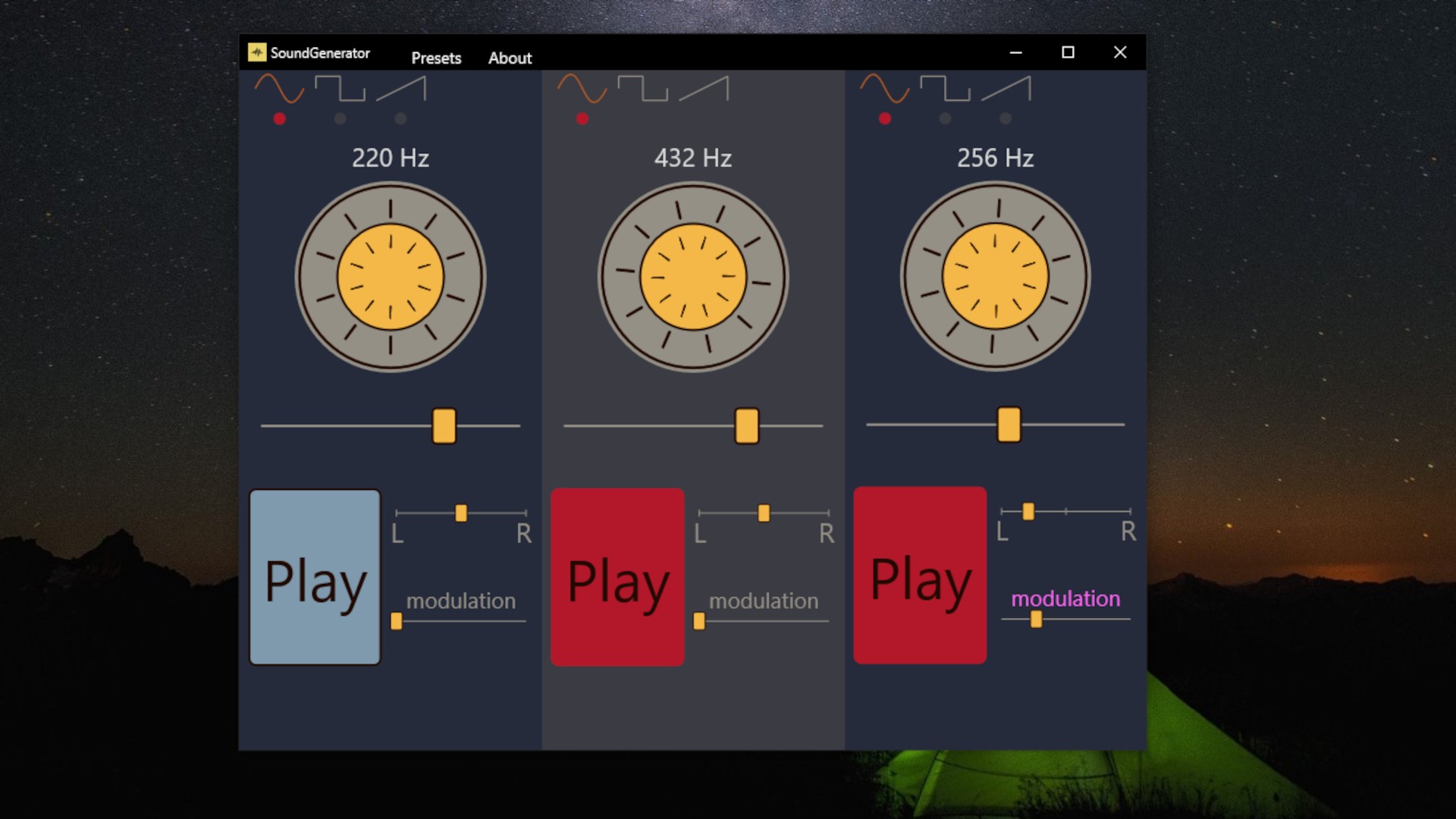Click the volume slider handle under 432 Hz dial

(747, 426)
